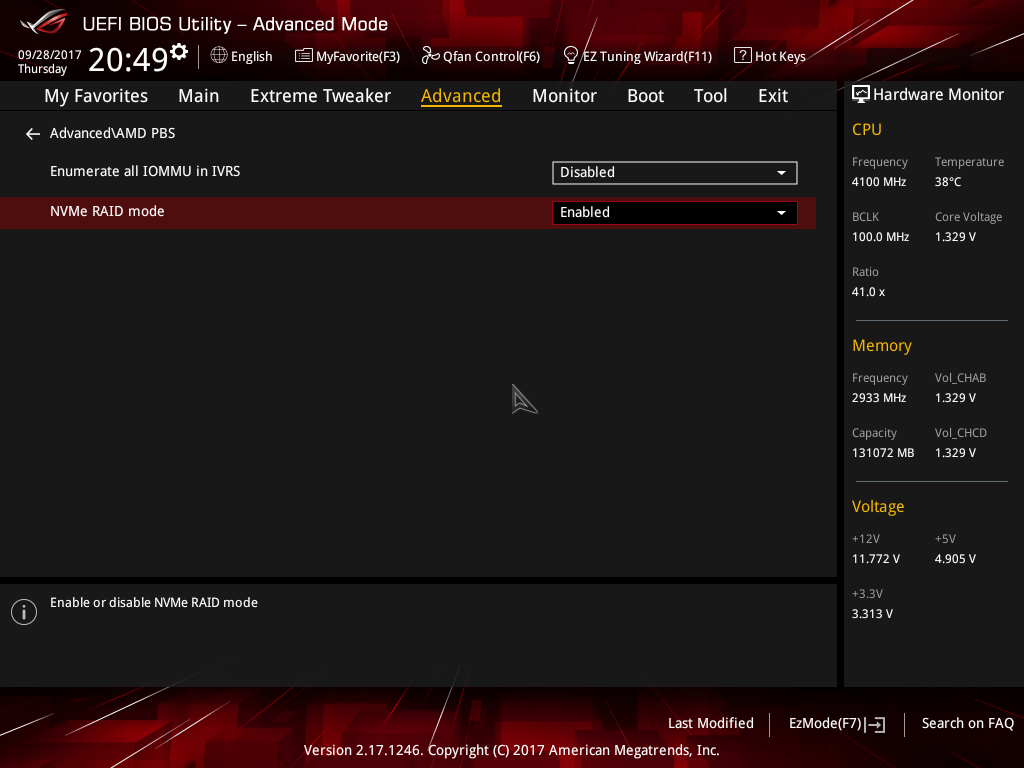The image size is (1024, 768).
Task: Click Search on FAQ
Action: 967,724
